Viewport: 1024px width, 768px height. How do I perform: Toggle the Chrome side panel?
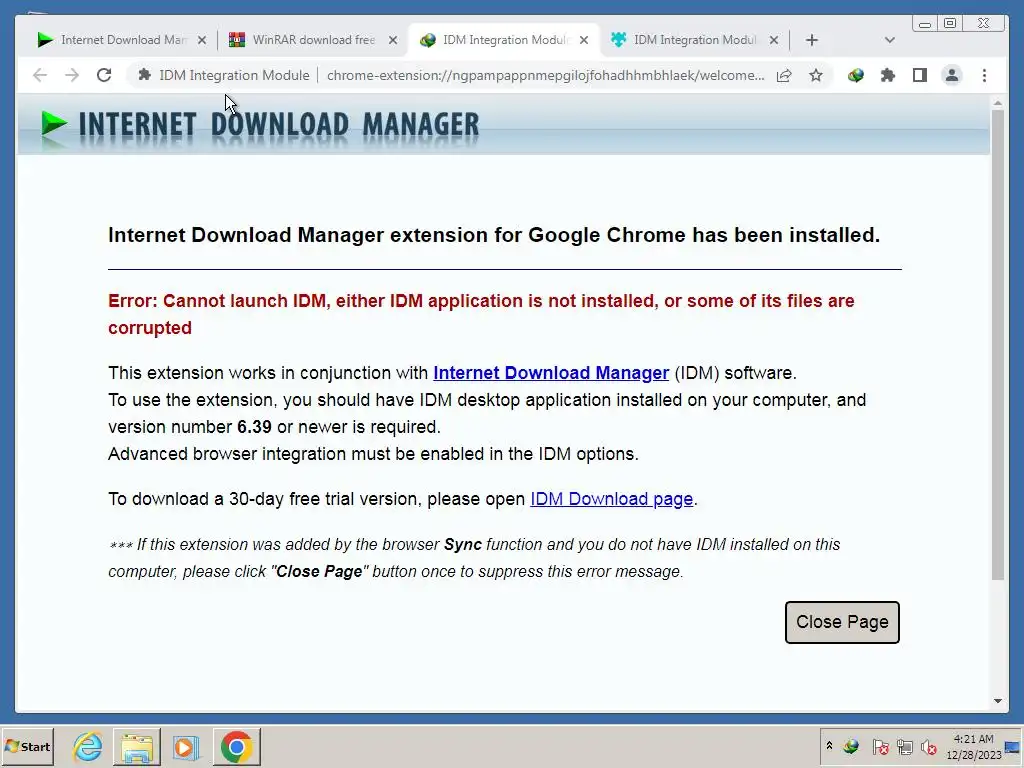click(x=920, y=75)
